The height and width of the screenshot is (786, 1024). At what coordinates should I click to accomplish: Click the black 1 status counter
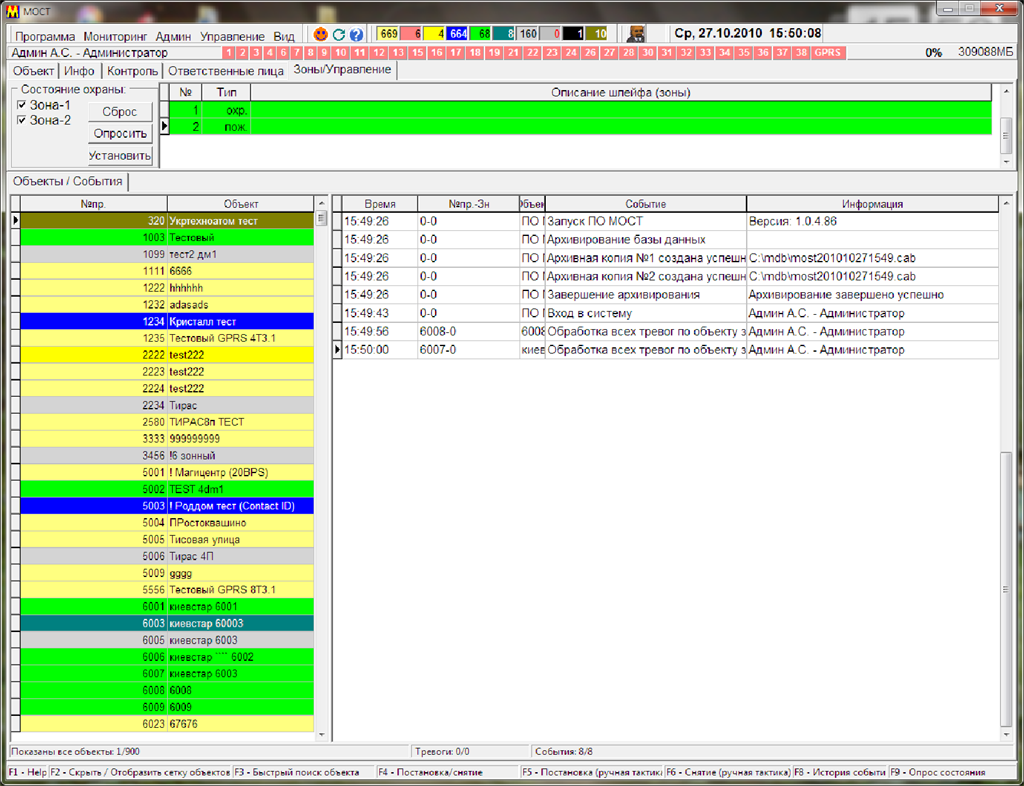(573, 34)
